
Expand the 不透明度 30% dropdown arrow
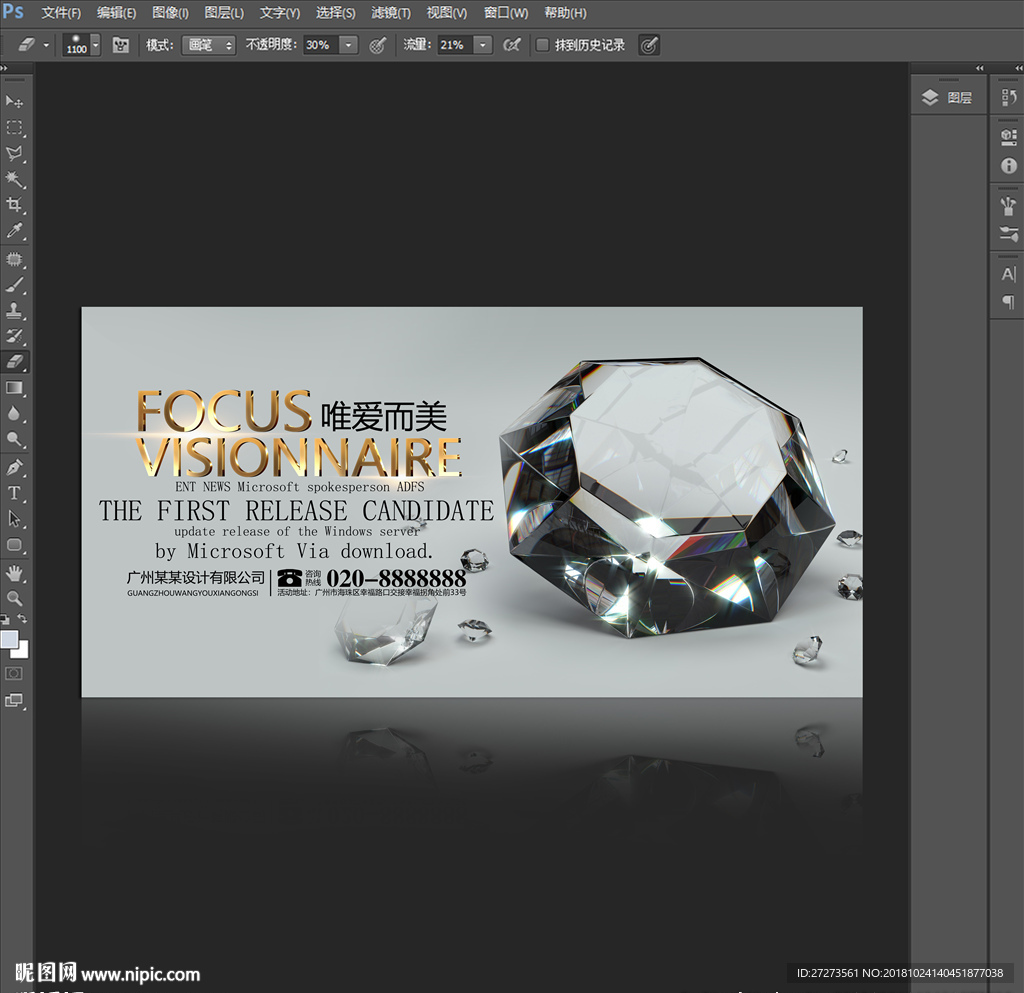[x=348, y=45]
